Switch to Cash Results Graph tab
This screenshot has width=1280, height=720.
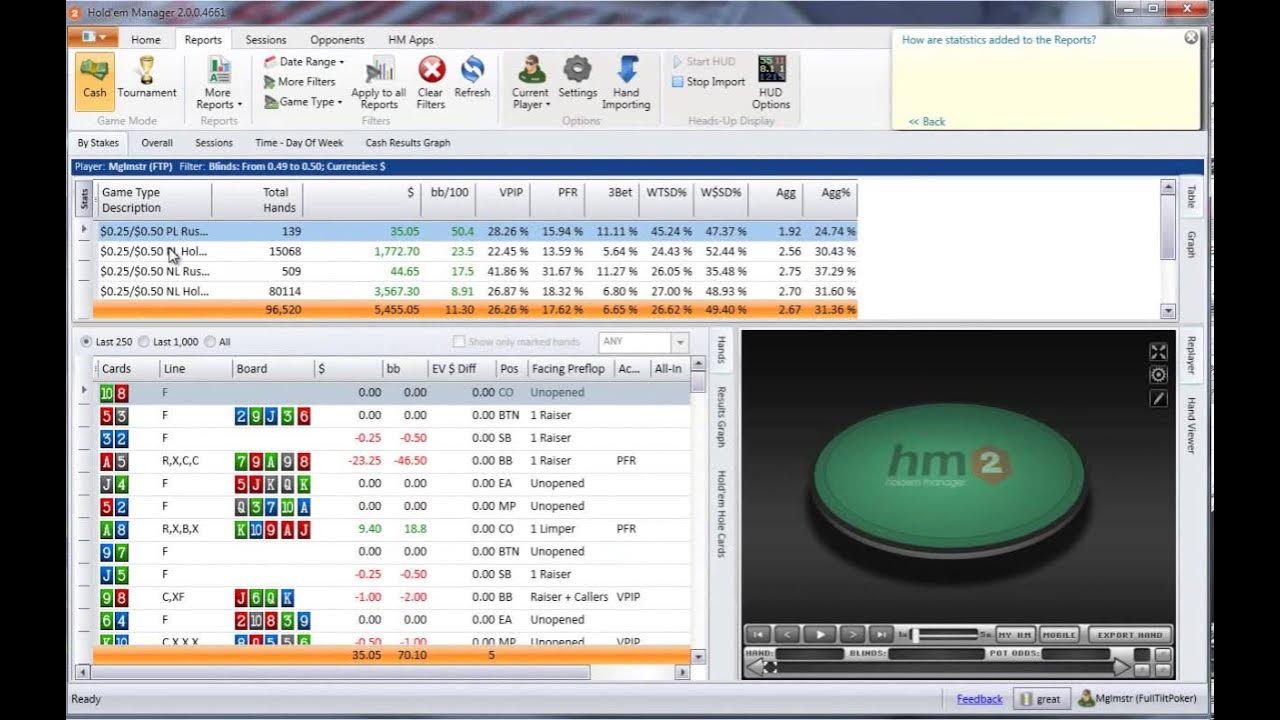408,143
